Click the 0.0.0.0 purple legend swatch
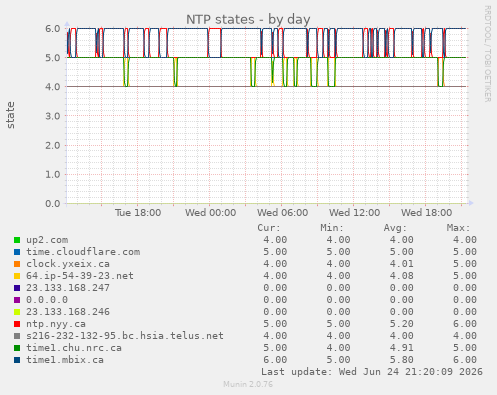 [x=17, y=300]
